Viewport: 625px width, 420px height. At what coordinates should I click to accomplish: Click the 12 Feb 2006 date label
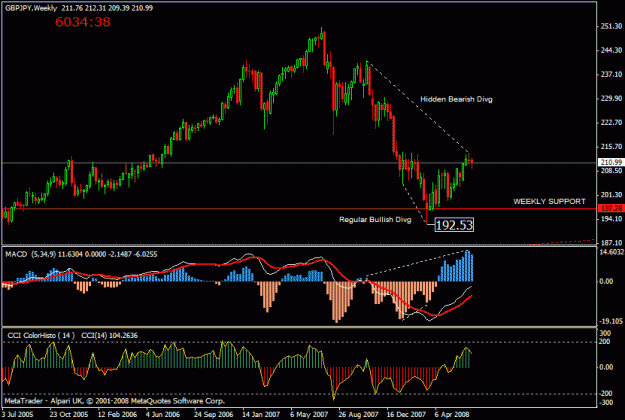[117, 414]
